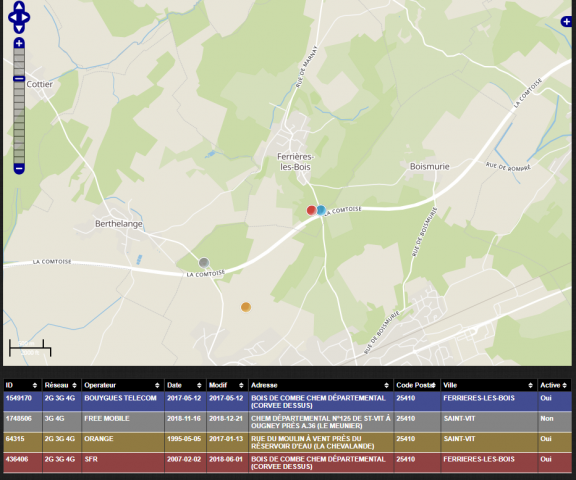Sort table by Modif column
The height and width of the screenshot is (480, 576).
[227, 385]
